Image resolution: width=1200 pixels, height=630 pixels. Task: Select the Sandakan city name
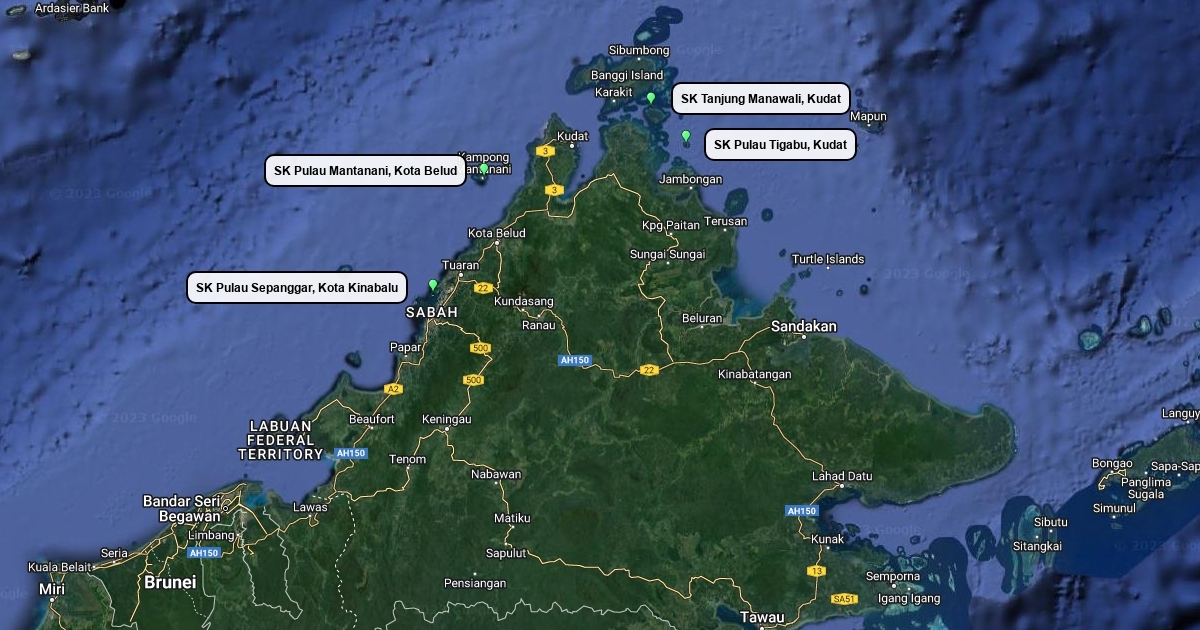click(803, 324)
